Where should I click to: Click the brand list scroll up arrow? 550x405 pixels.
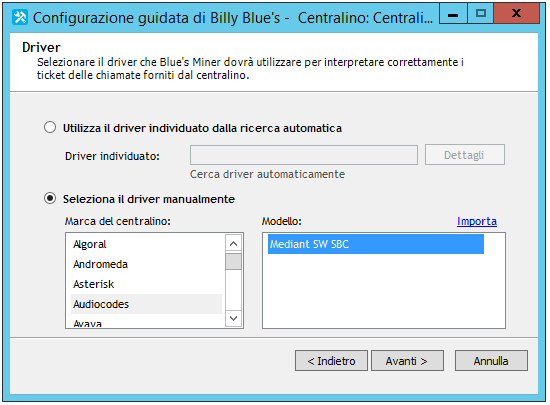coord(233,243)
